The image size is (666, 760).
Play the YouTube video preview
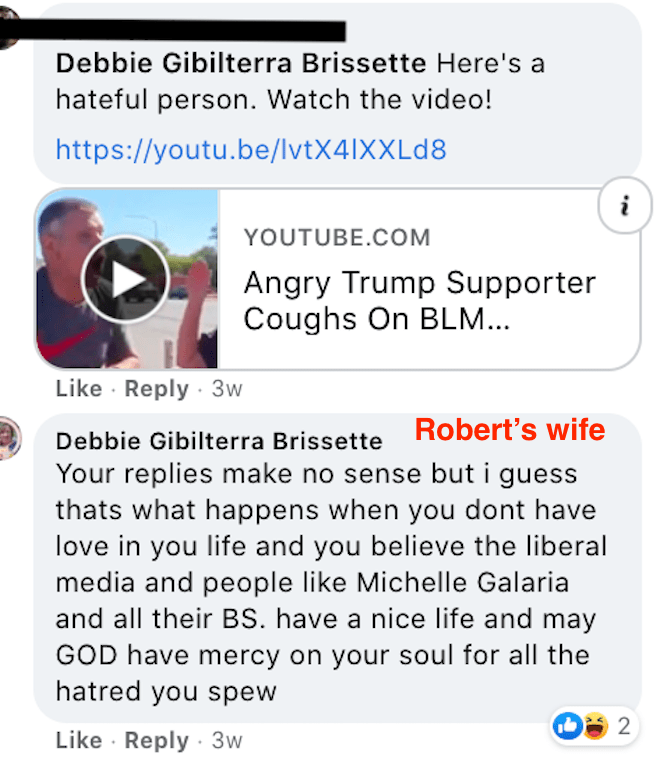click(126, 280)
